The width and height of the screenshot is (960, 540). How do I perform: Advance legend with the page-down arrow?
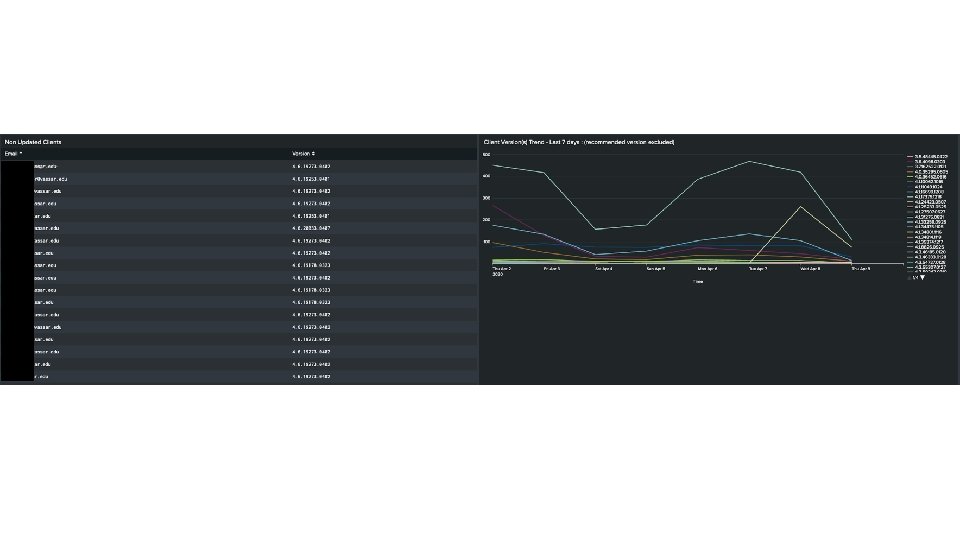(x=922, y=277)
